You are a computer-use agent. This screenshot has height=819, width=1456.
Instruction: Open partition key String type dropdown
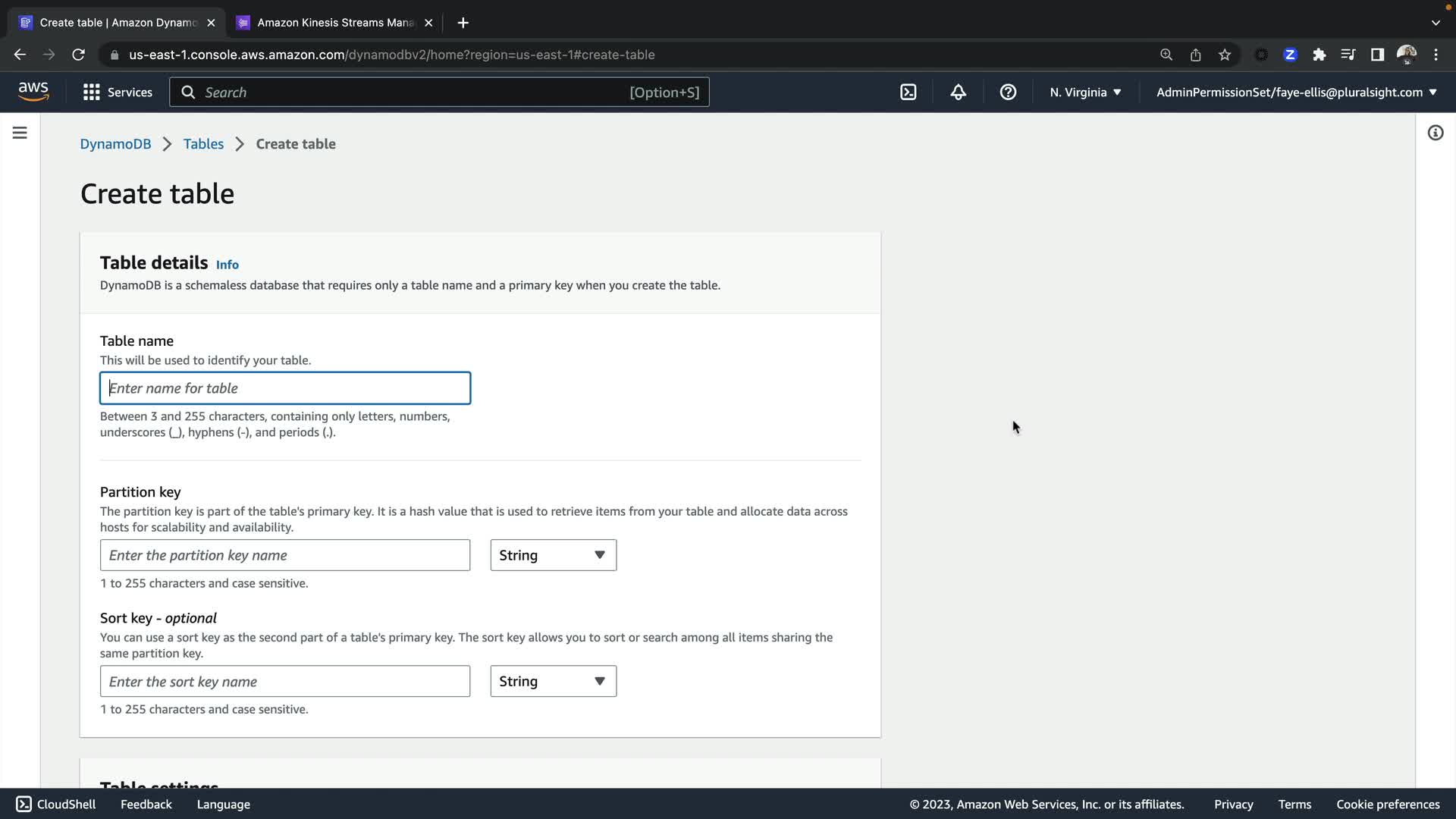coord(553,555)
